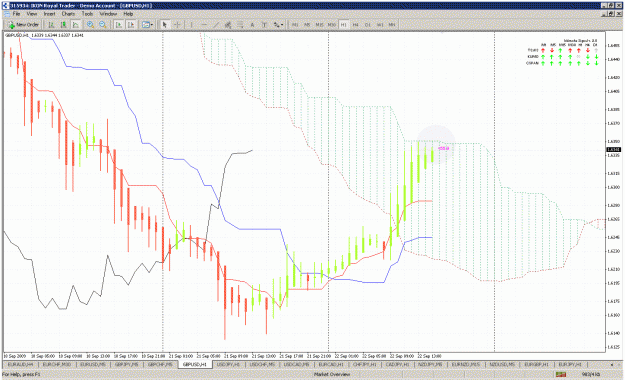
Task: Select the trendline drawing tool
Action: (216, 25)
